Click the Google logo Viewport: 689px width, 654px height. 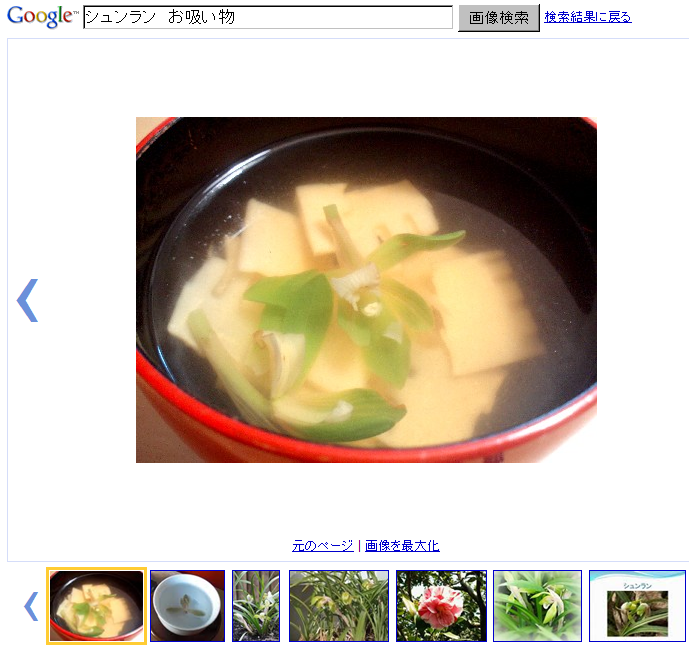(x=42, y=16)
